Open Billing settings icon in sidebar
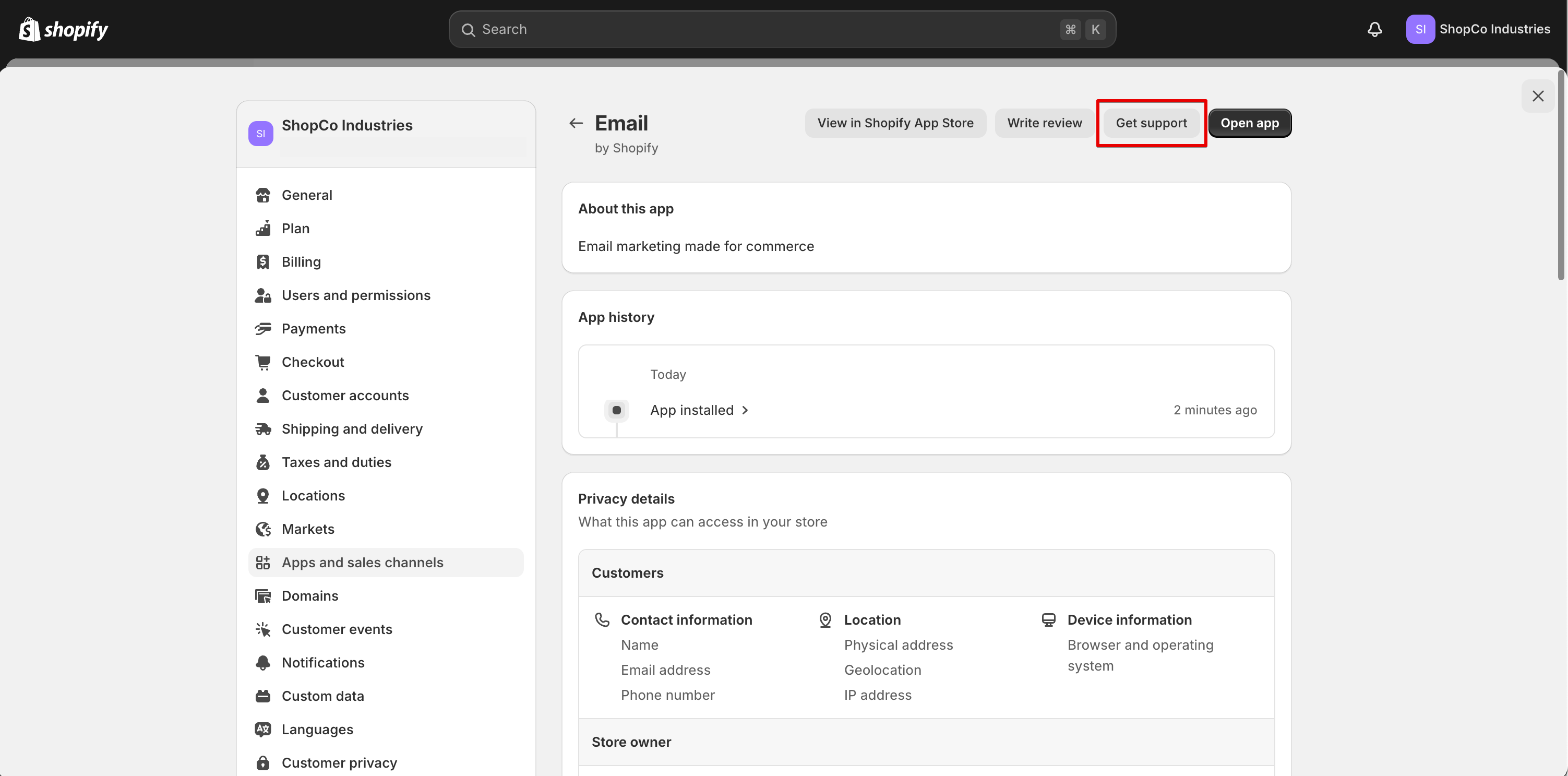The height and width of the screenshot is (776, 1568). tap(263, 261)
